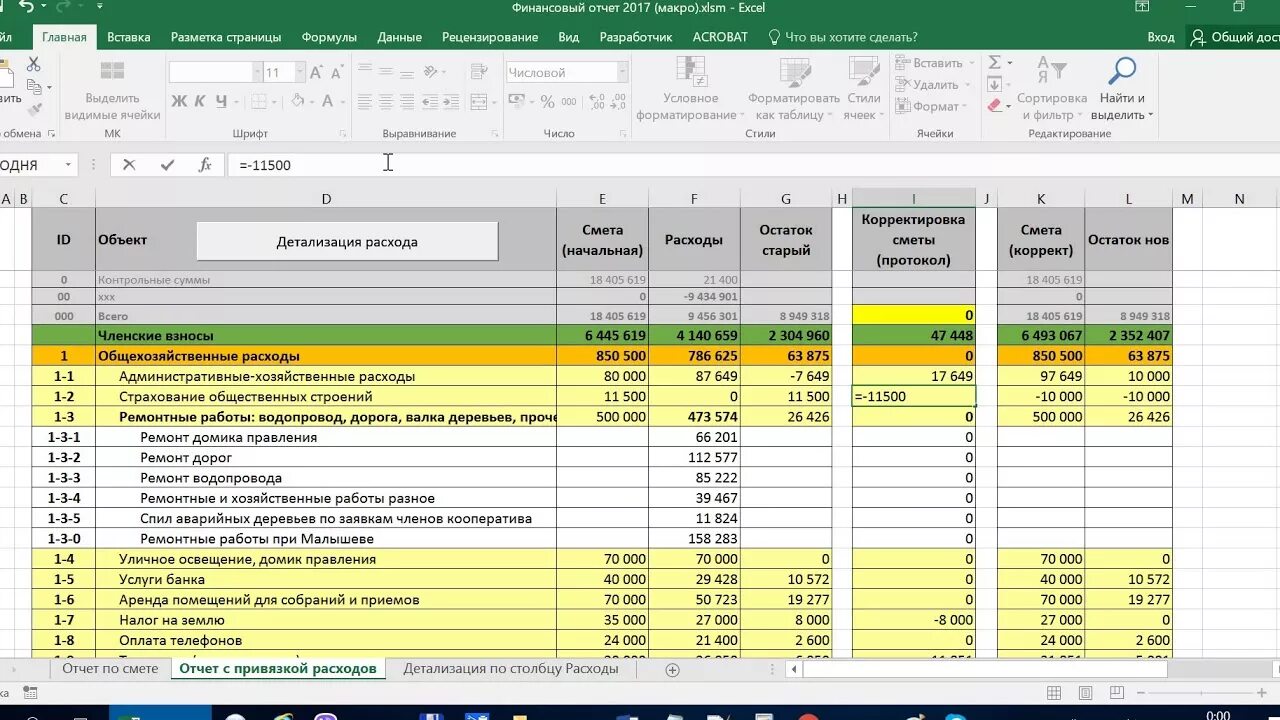Click the Cut scissors icon
1280x720 pixels.
tap(33, 65)
